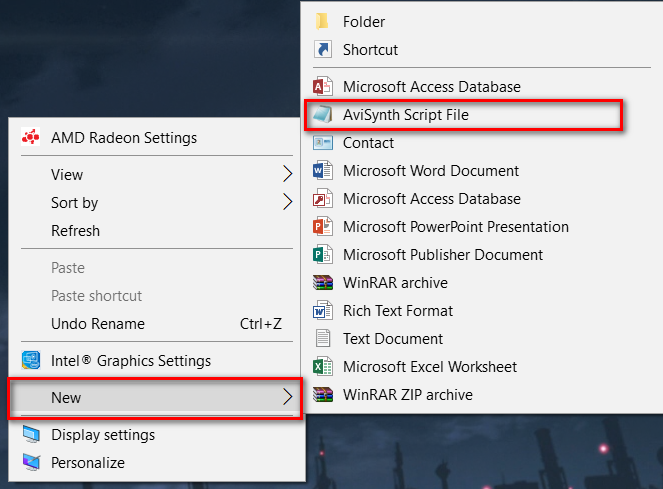Click the Microsoft Word Document icon

[322, 171]
